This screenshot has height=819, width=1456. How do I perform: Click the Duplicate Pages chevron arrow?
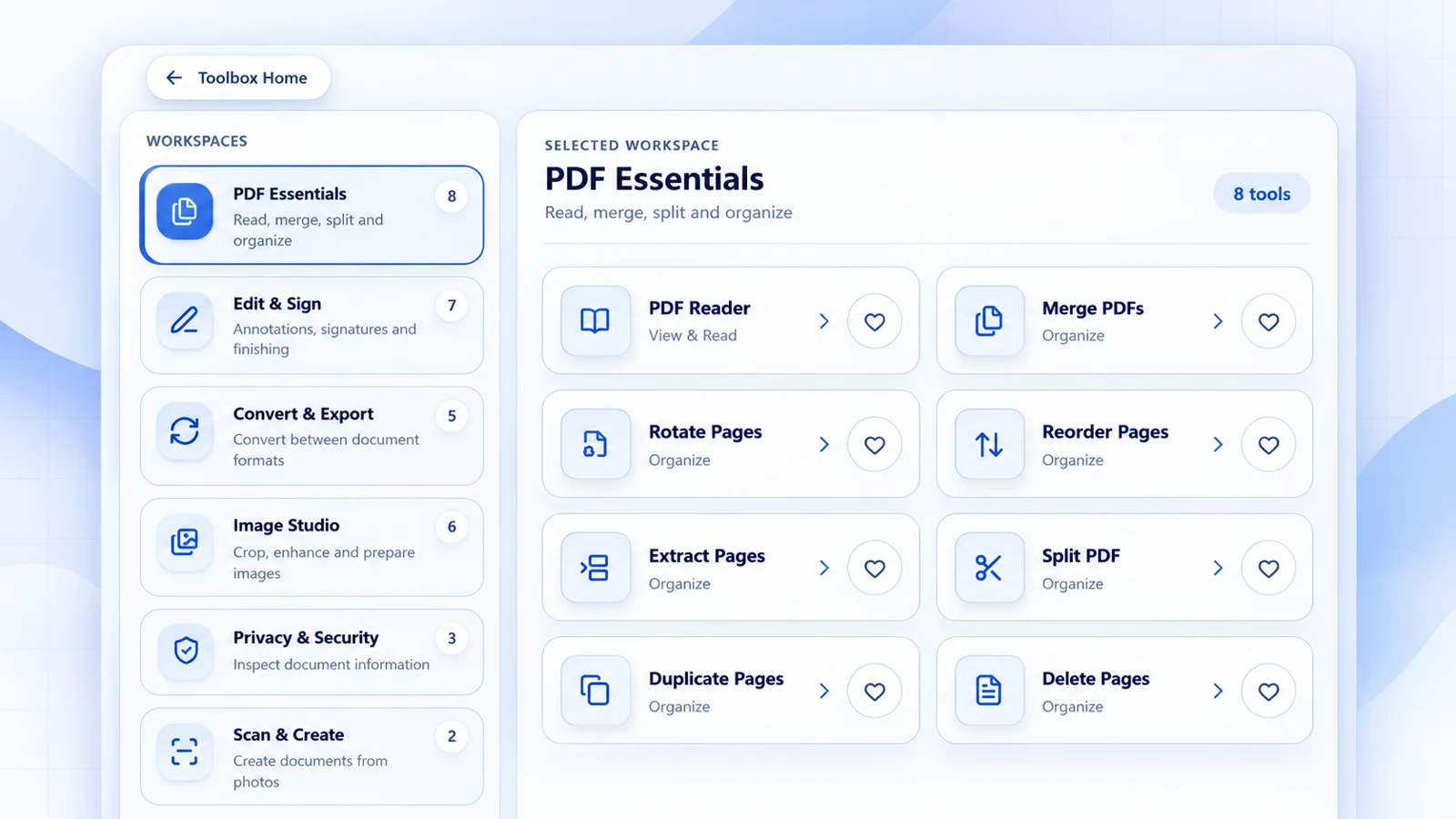coord(824,691)
